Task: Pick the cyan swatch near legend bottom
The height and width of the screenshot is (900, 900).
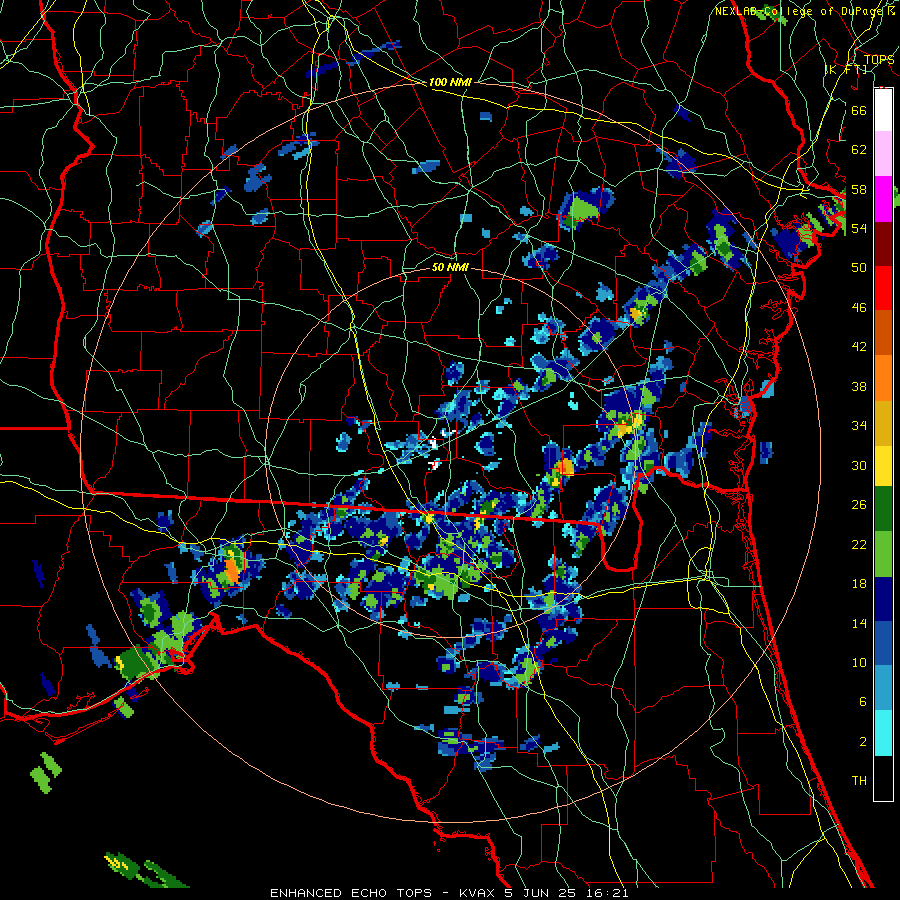Action: (883, 733)
